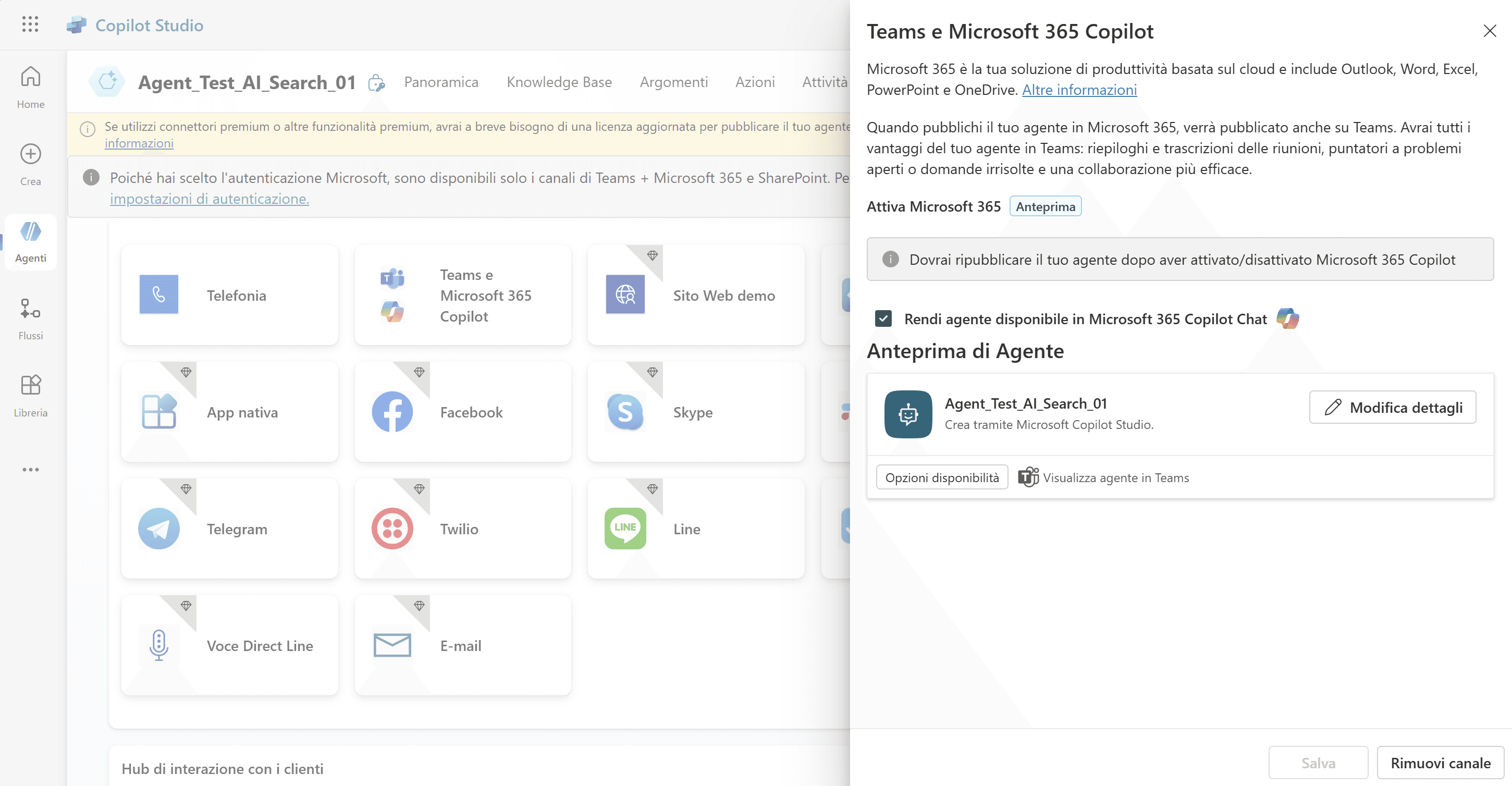Choose the Telegram channel icon
This screenshot has width=1512, height=786.
(158, 529)
